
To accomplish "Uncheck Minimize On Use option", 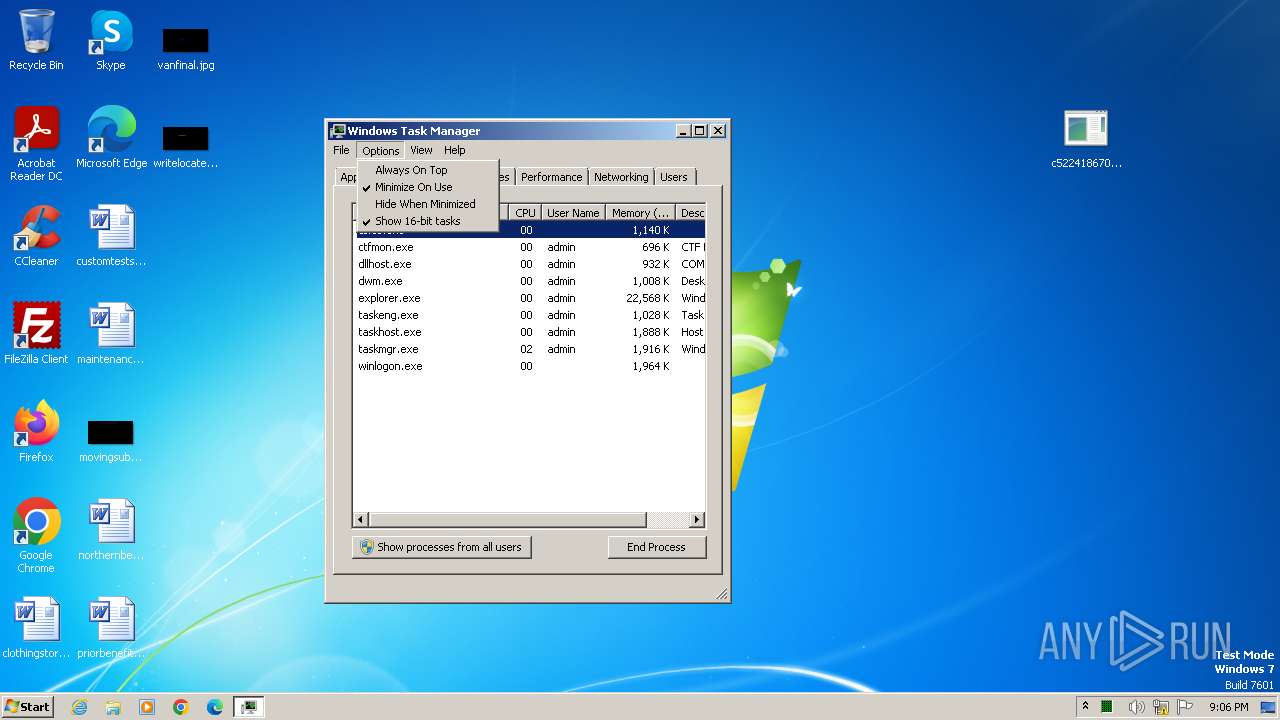I will click(427, 187).
